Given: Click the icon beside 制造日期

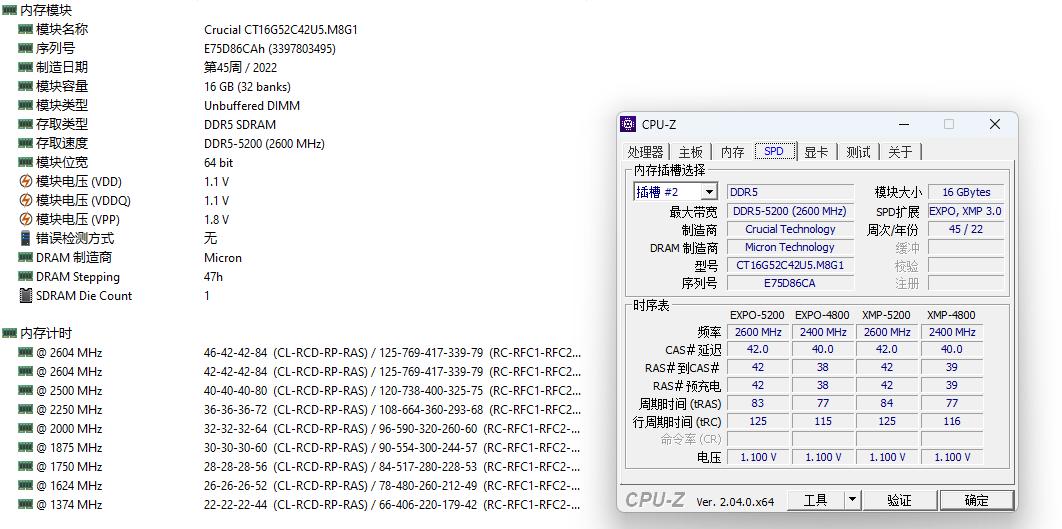Looking at the screenshot, I should pyautogui.click(x=25, y=67).
